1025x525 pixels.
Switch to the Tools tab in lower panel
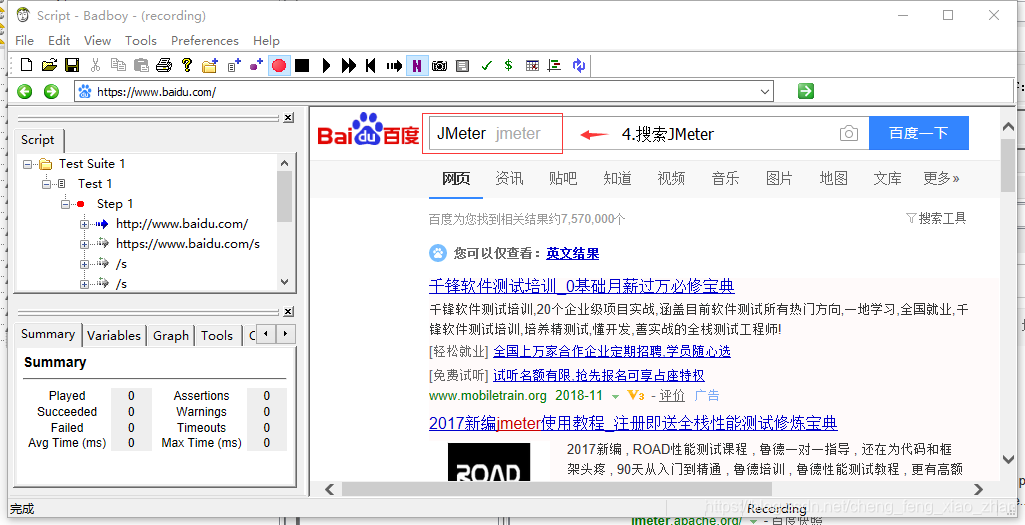(x=217, y=335)
